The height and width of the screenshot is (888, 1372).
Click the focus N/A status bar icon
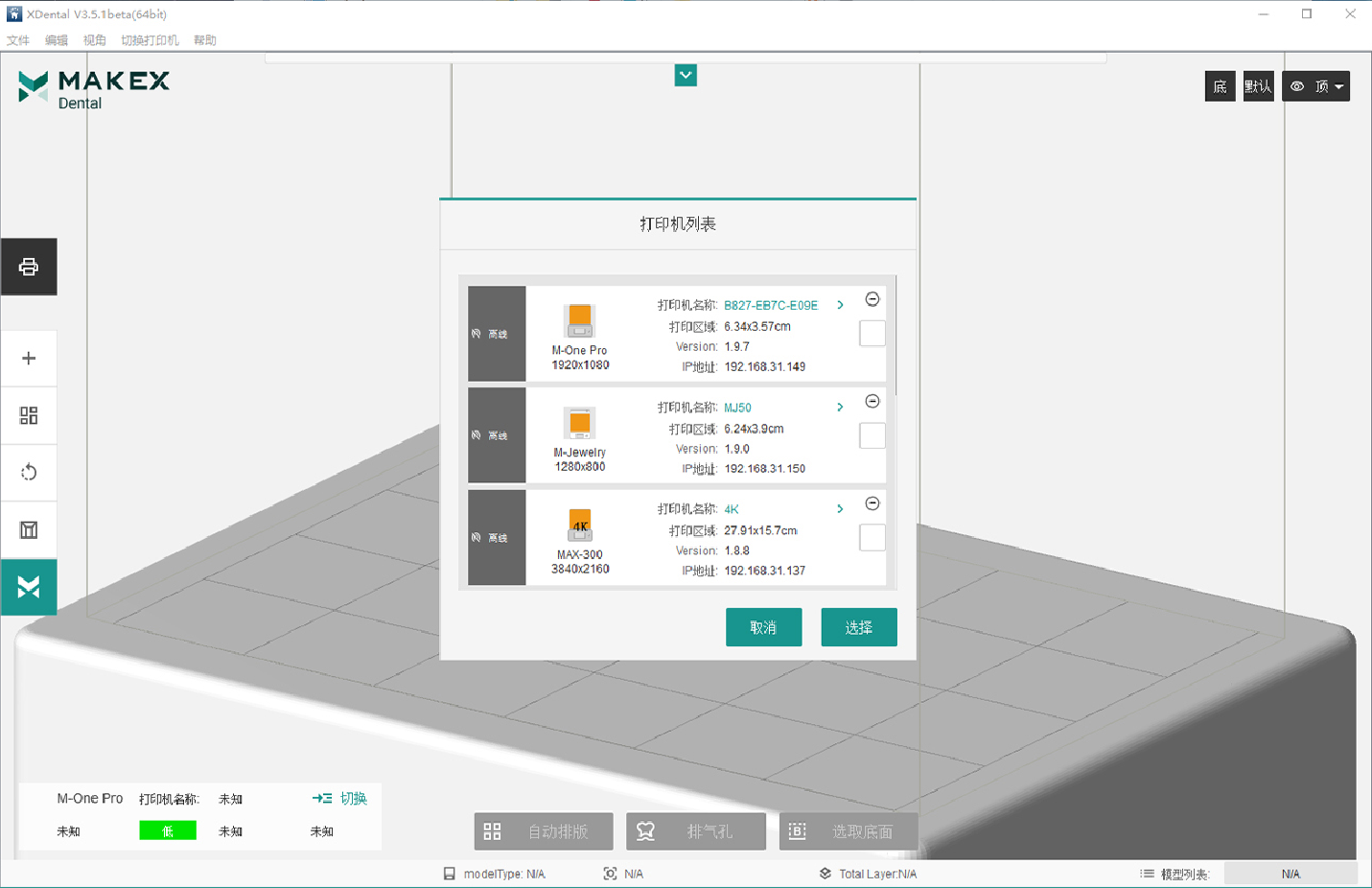(610, 874)
